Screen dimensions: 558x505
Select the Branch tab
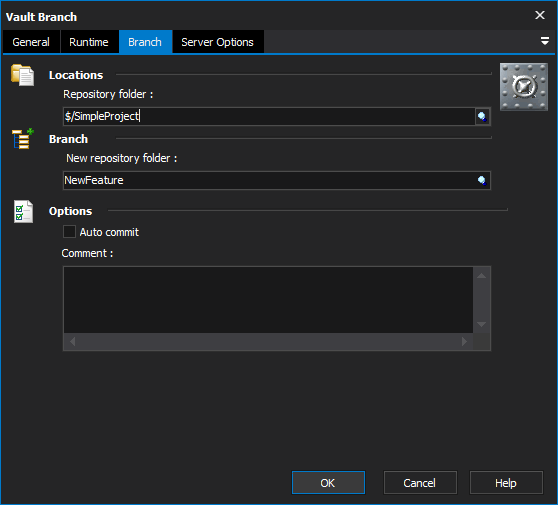pos(145,42)
